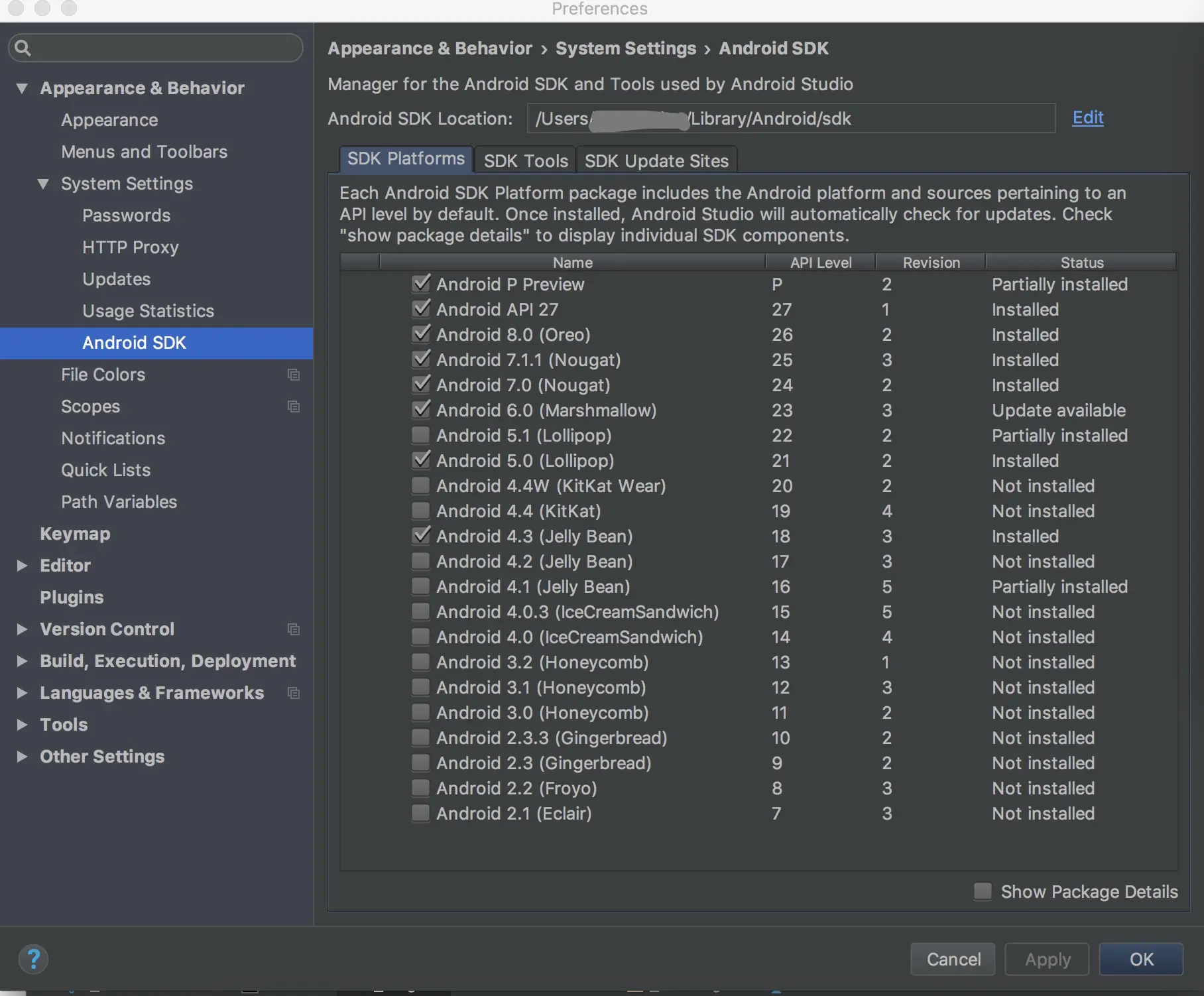The image size is (1204, 996).
Task: Expand the Version Control section
Action: click(x=22, y=629)
